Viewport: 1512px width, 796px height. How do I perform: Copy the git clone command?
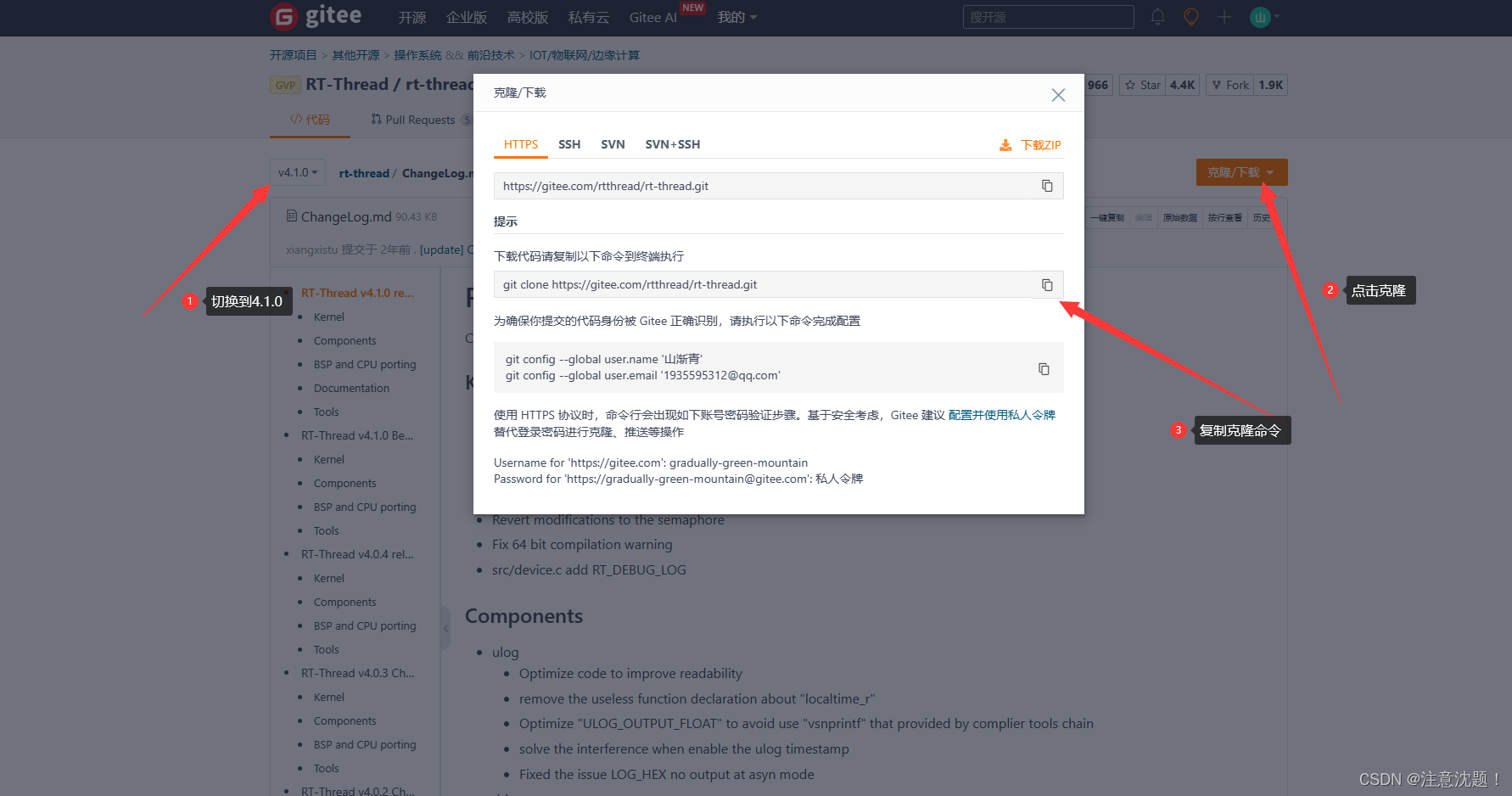1047,285
